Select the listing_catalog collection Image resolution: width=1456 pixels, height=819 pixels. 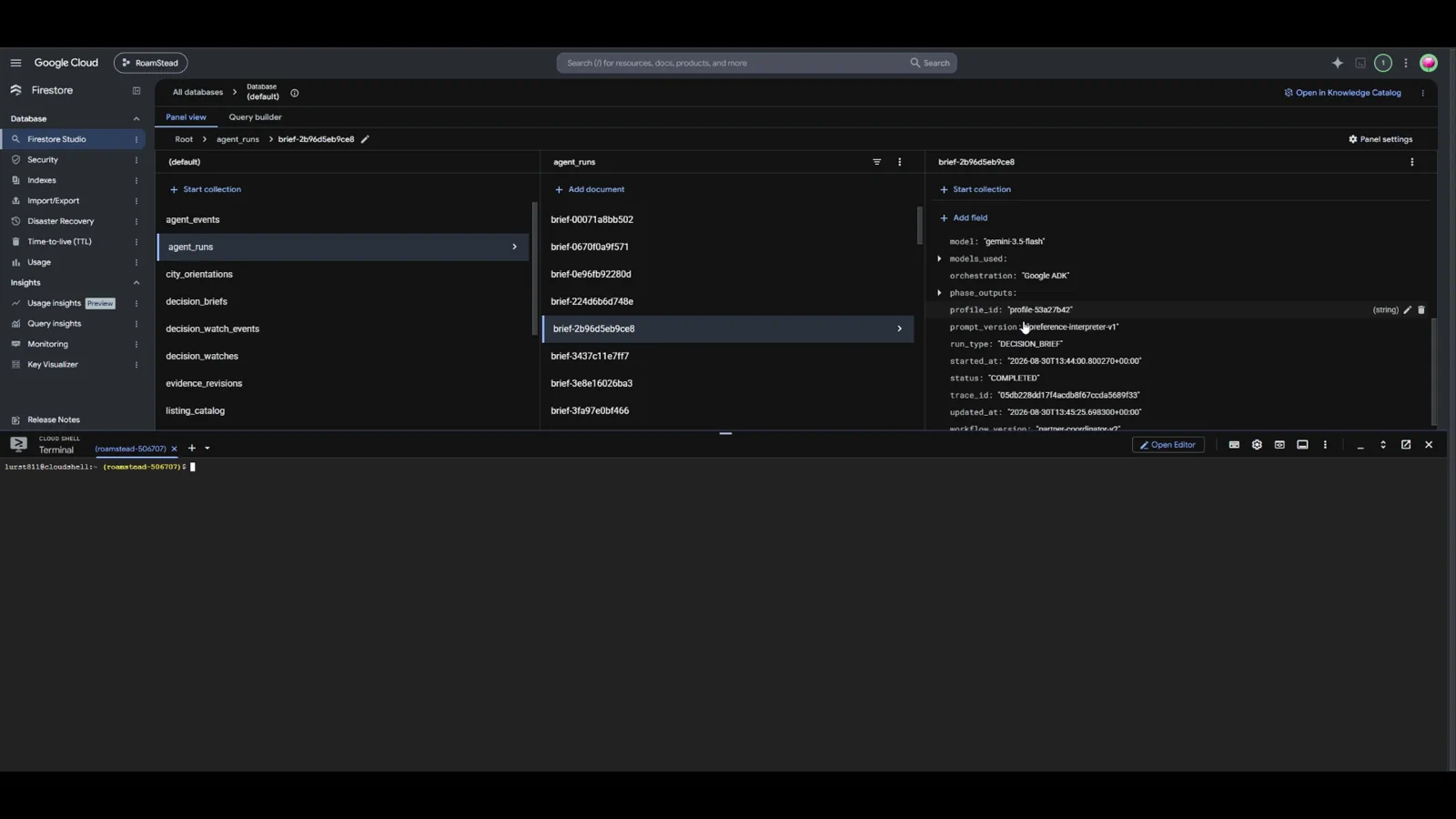[342, 410]
